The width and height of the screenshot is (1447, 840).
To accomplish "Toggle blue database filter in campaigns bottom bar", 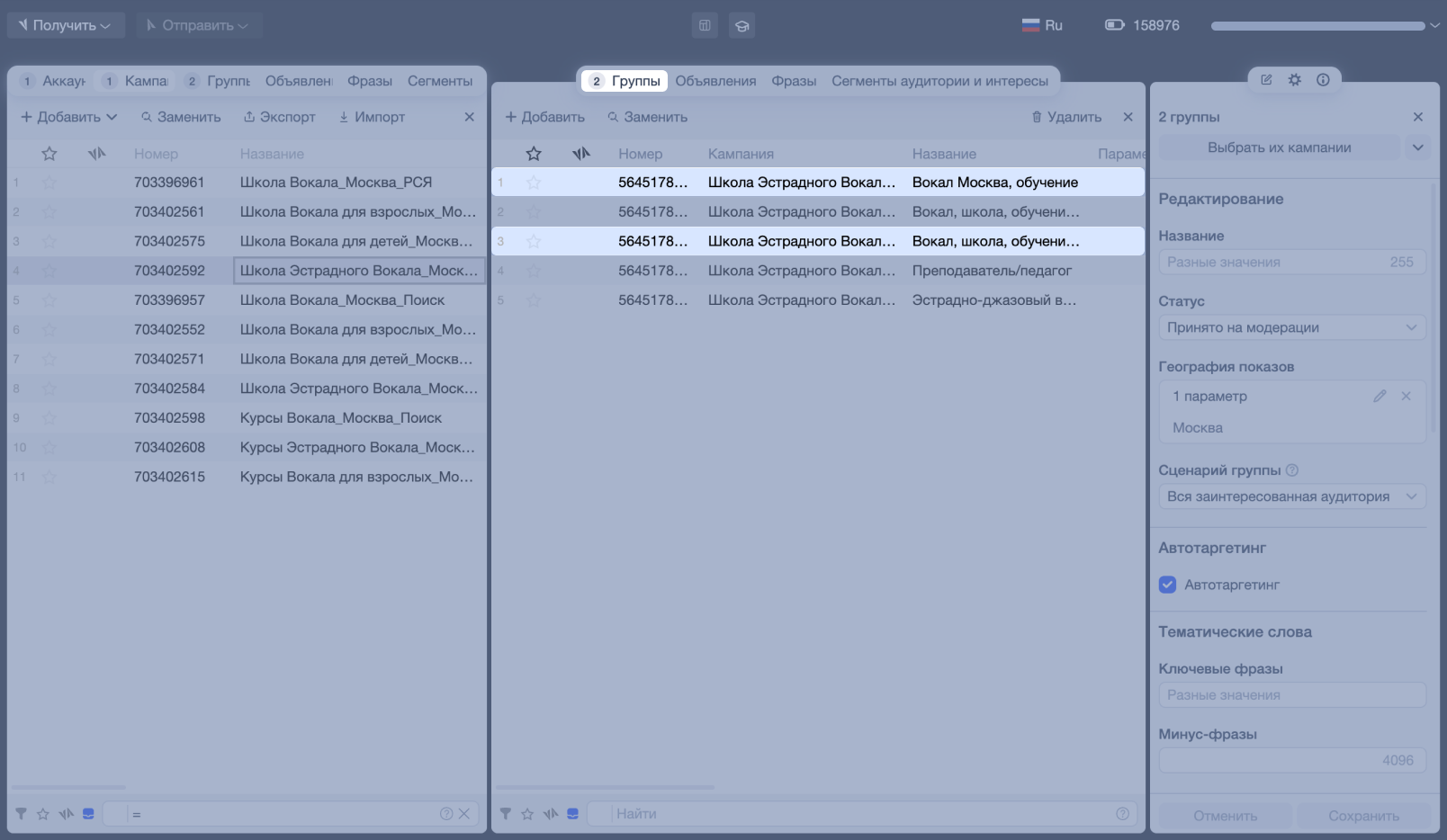I will coord(88,814).
